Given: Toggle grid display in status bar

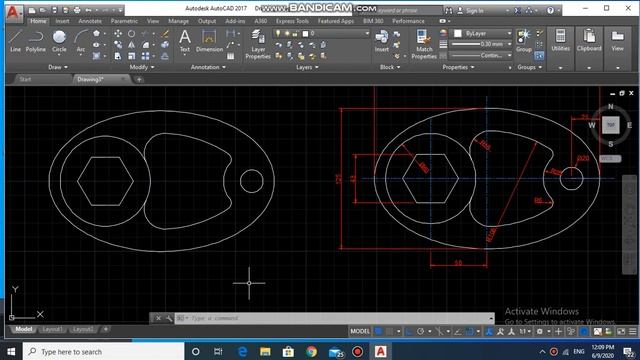Looking at the screenshot, I should pyautogui.click(x=378, y=331).
